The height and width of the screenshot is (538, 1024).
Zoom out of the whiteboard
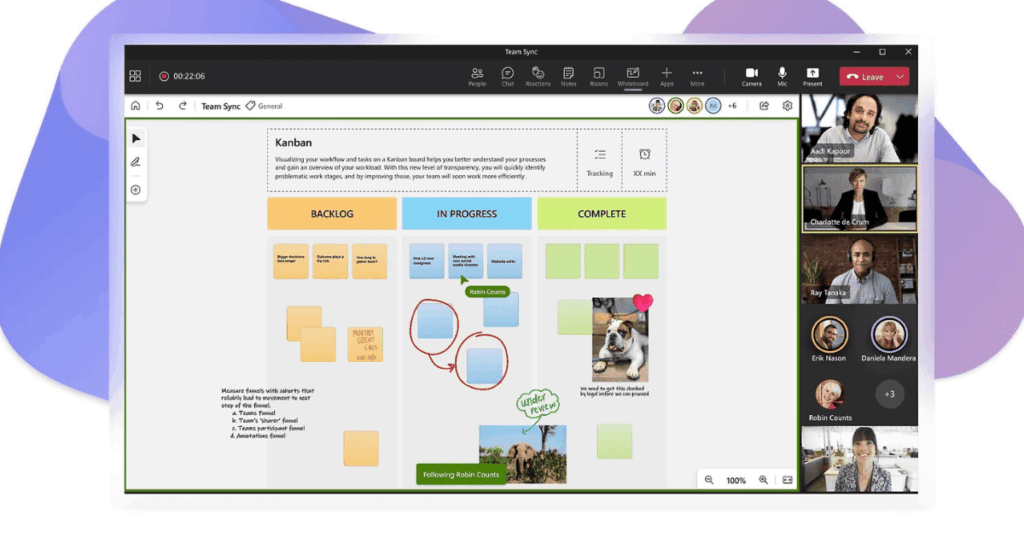pyautogui.click(x=709, y=480)
